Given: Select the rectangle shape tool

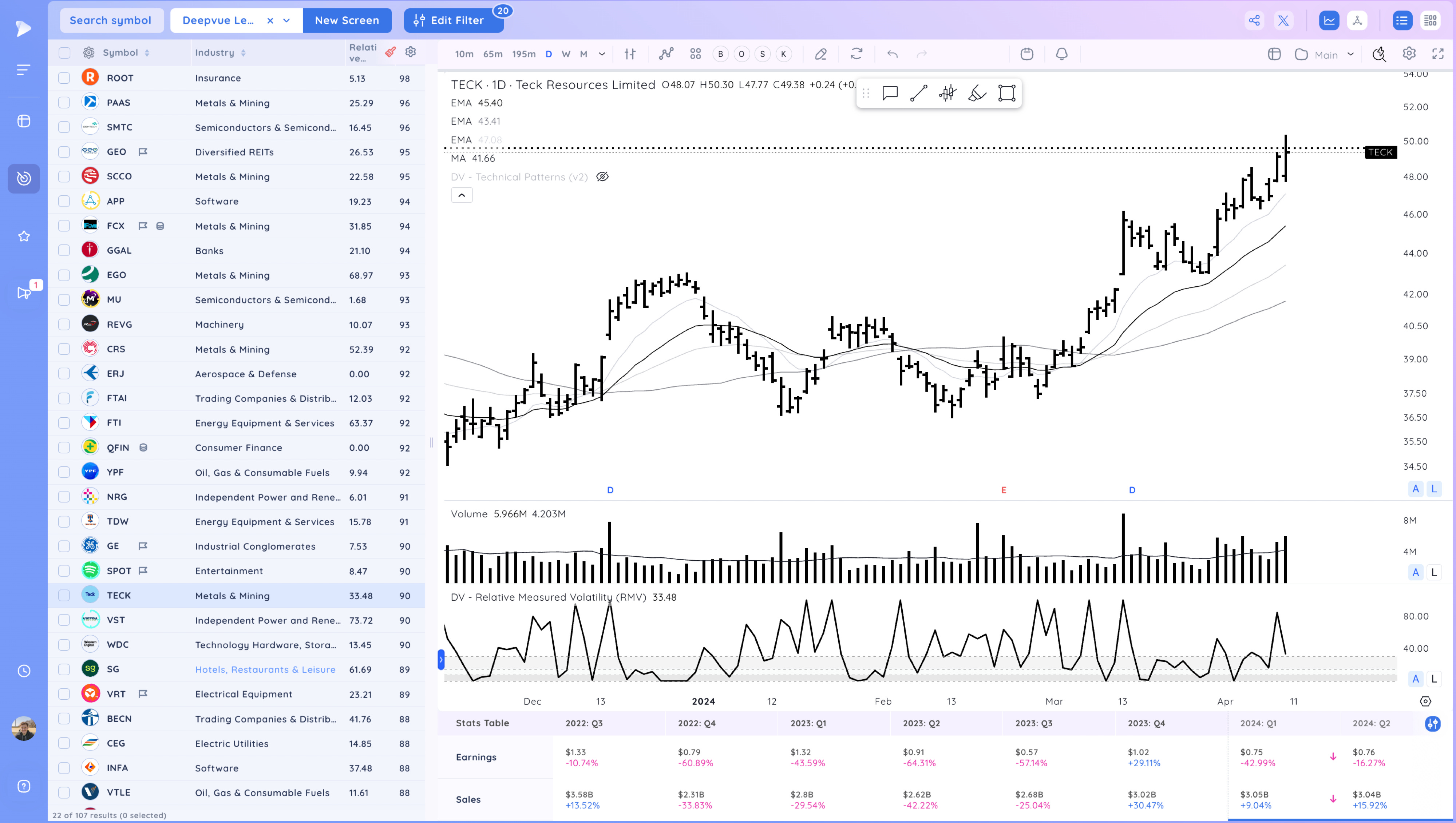Looking at the screenshot, I should point(1006,93).
